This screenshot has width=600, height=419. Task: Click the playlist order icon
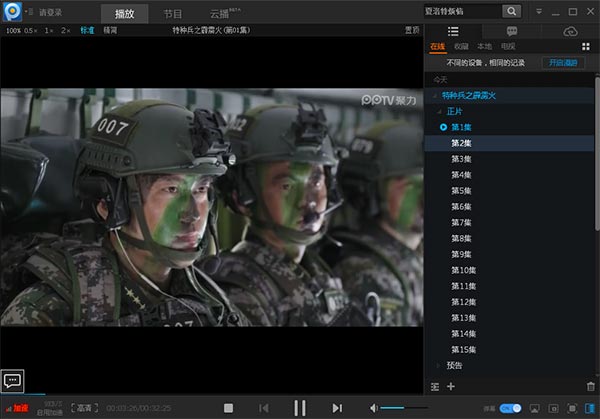click(x=435, y=387)
